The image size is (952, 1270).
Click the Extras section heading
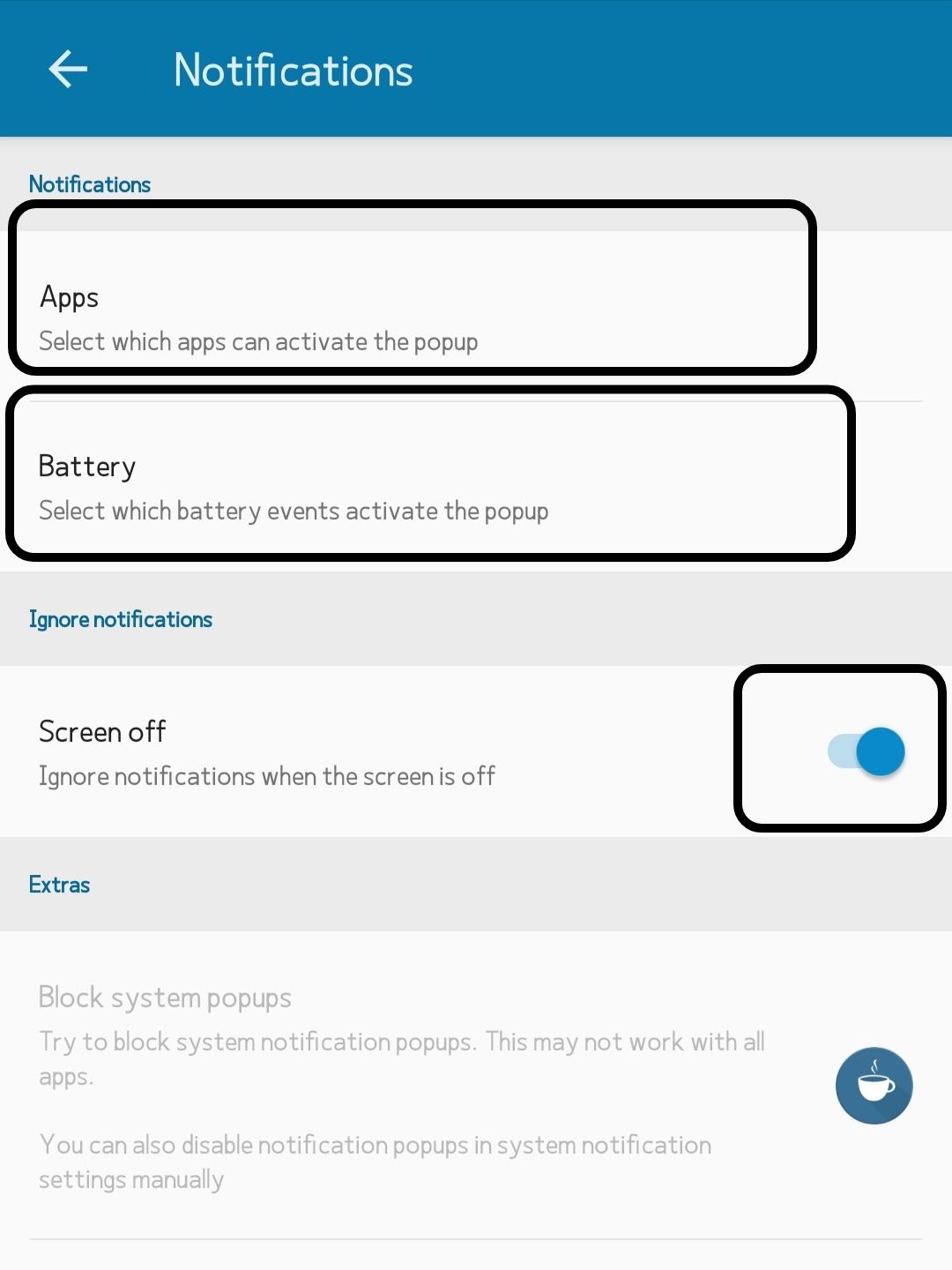coord(59,885)
